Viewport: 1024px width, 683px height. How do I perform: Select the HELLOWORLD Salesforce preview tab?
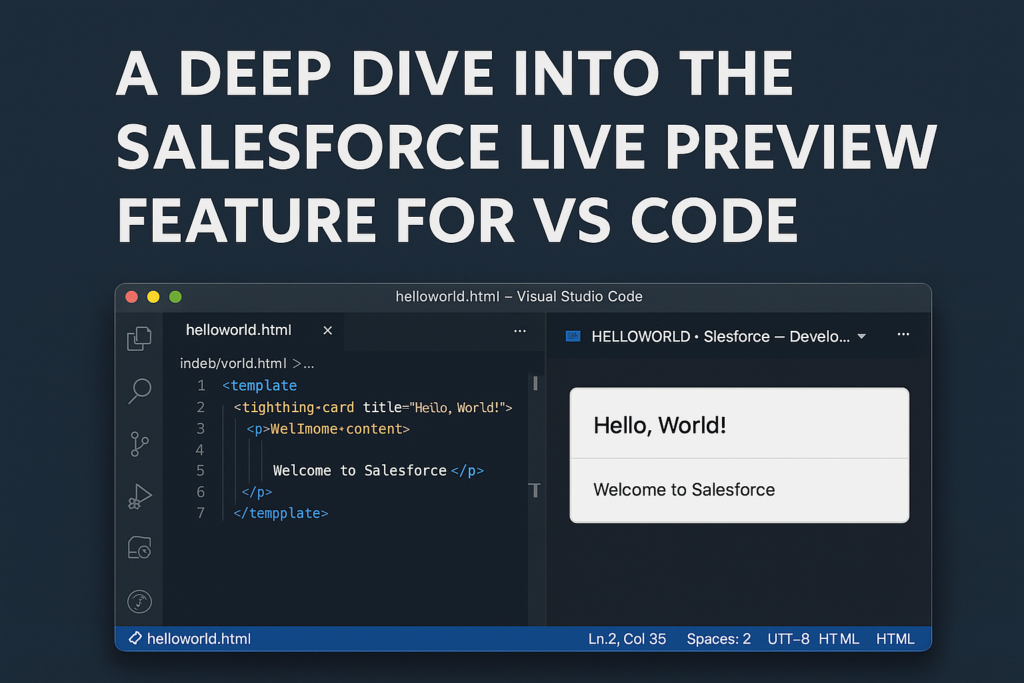pos(720,337)
